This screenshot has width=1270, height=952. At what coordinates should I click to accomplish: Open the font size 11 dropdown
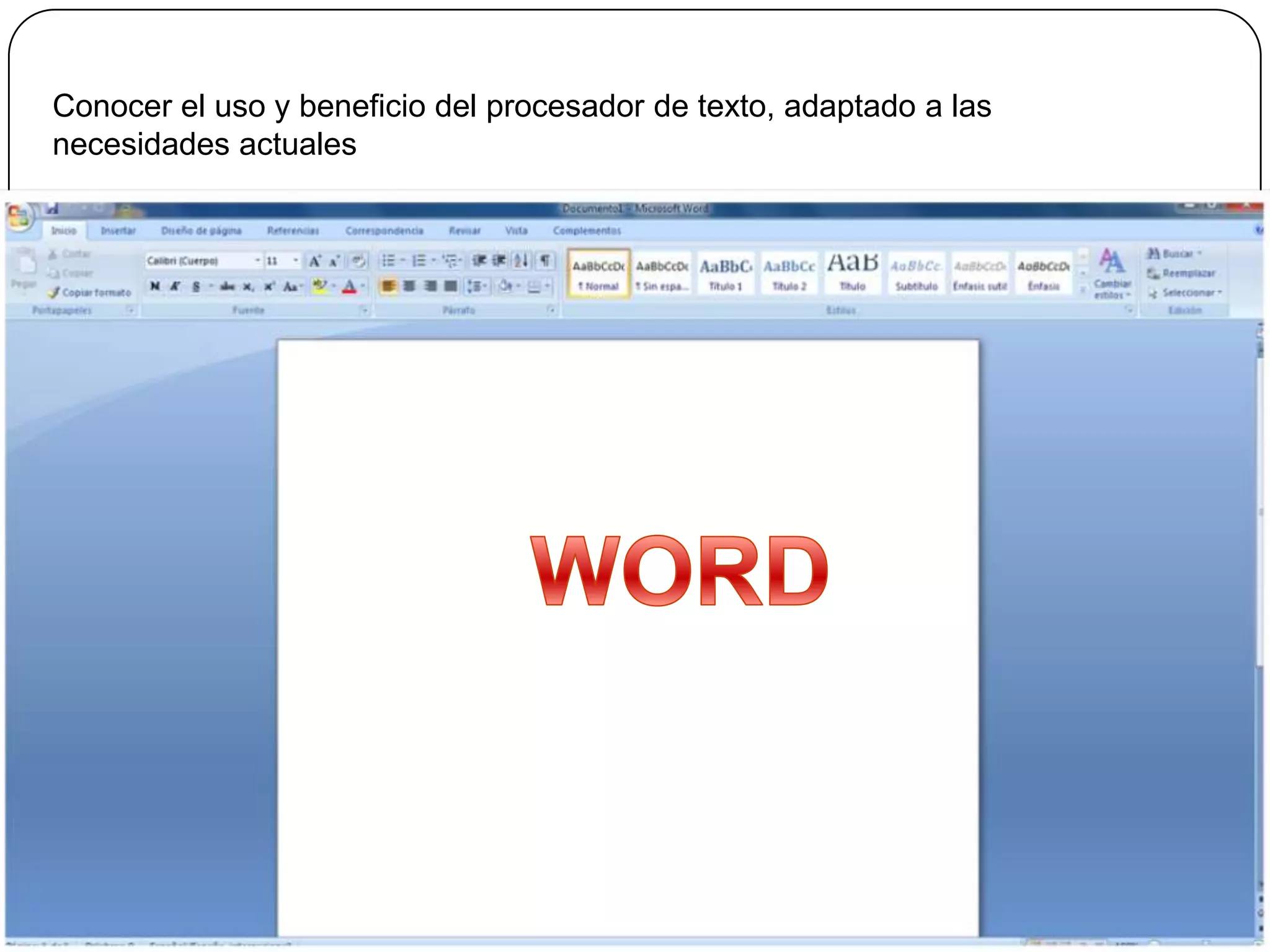296,261
